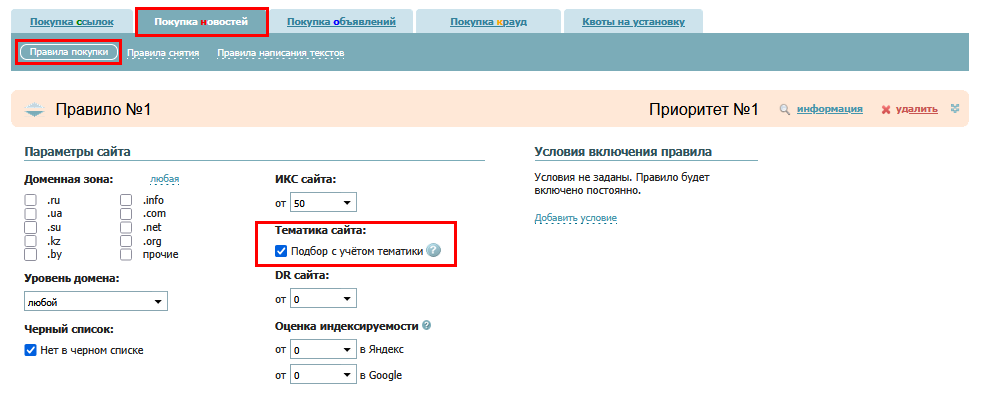This screenshot has height=412, width=985.
Task: Select the Правила покупки subtab
Action: click(69, 52)
